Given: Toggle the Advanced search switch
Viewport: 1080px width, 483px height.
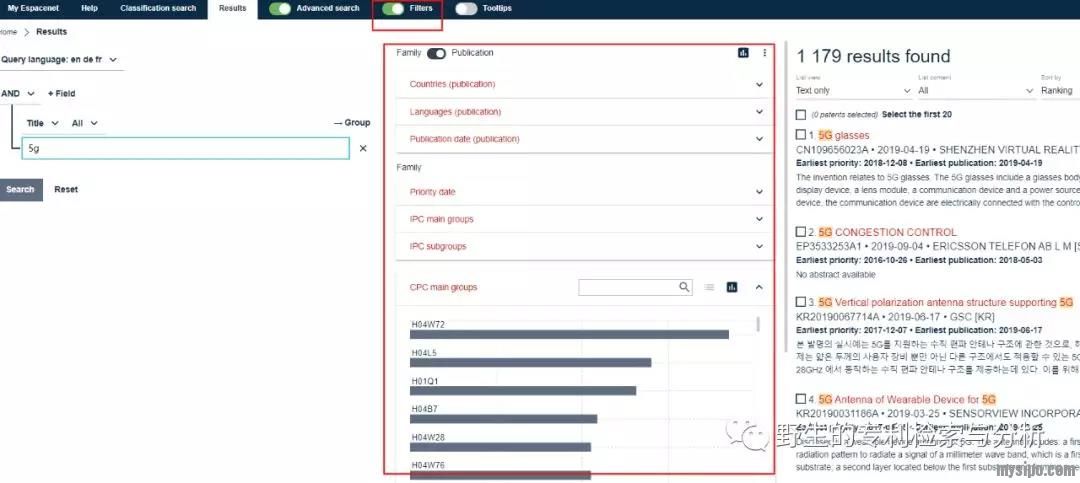Looking at the screenshot, I should coord(280,8).
